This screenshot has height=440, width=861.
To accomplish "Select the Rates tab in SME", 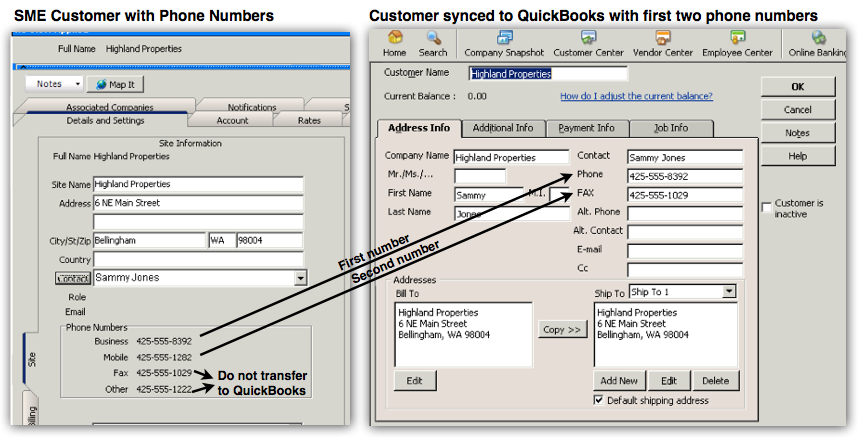I will tap(309, 120).
